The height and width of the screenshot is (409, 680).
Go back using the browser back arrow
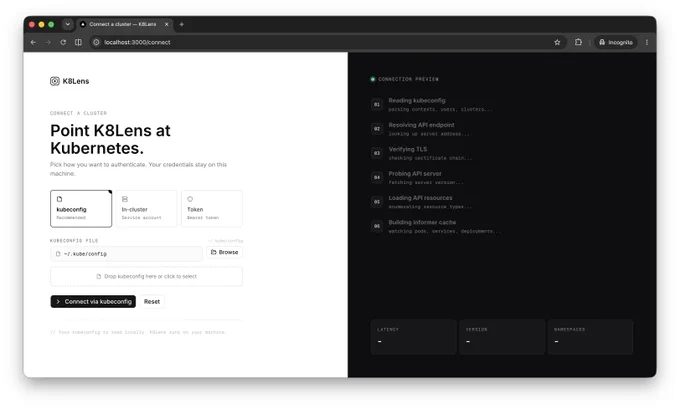33,42
